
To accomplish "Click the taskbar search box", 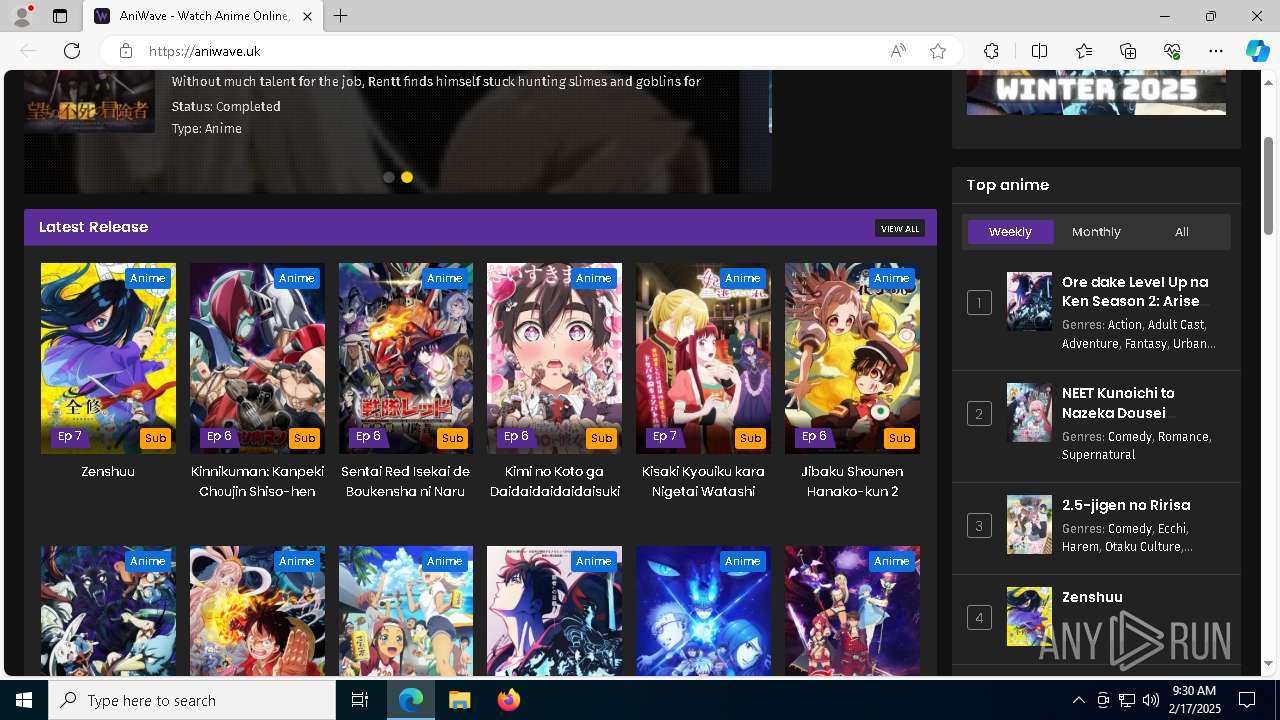I will [192, 700].
